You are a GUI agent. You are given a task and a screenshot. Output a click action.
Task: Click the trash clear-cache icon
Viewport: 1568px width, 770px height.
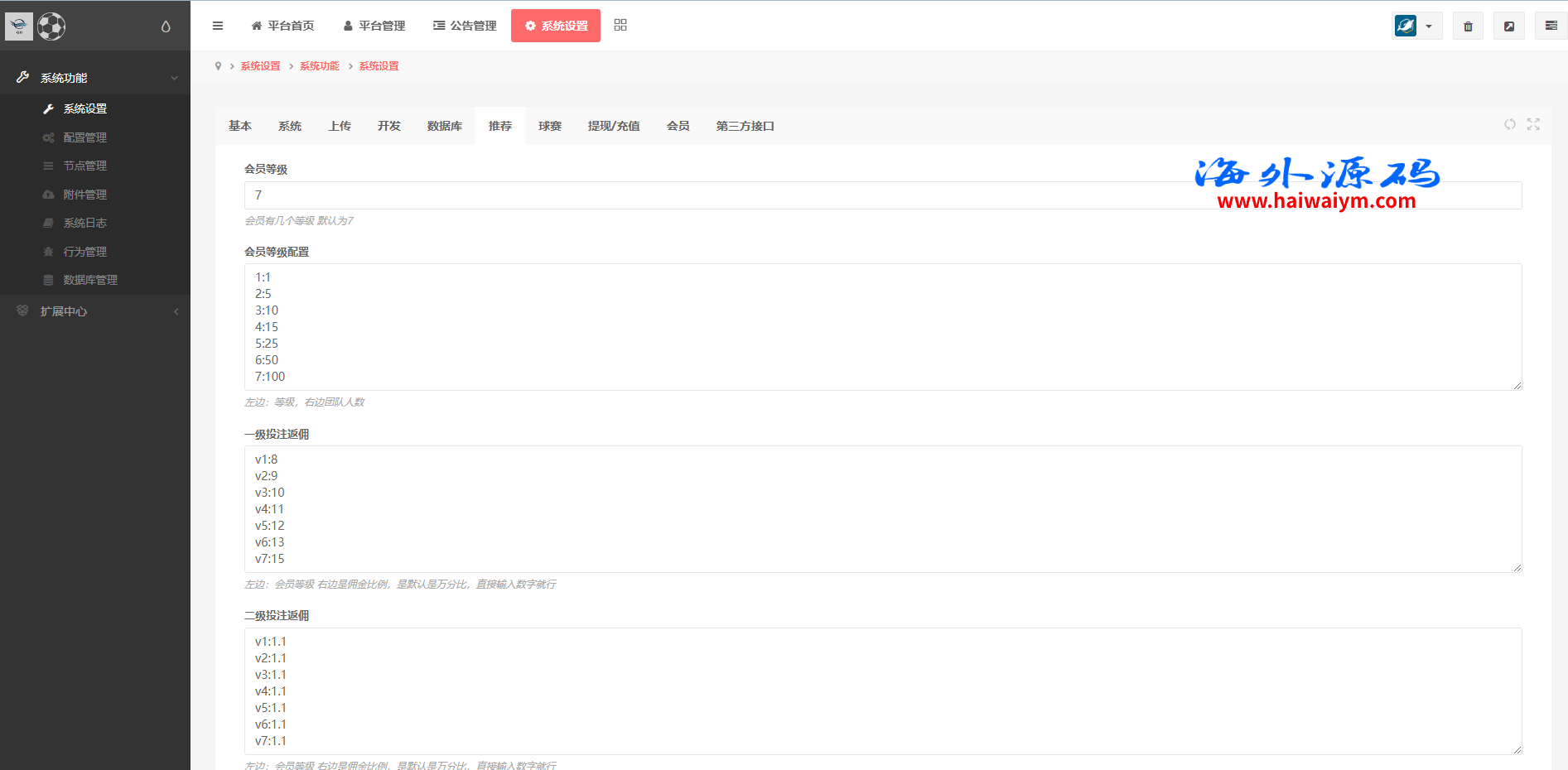(x=1468, y=26)
